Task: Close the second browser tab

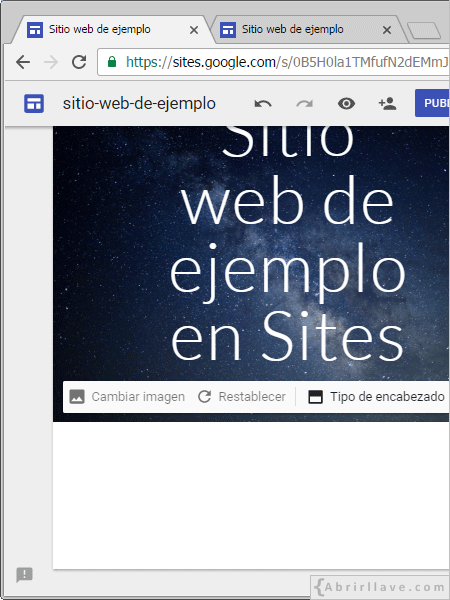Action: pos(387,30)
